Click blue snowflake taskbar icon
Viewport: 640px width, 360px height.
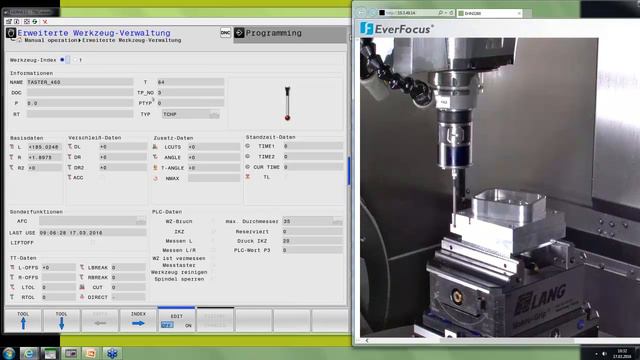[x=112, y=353]
